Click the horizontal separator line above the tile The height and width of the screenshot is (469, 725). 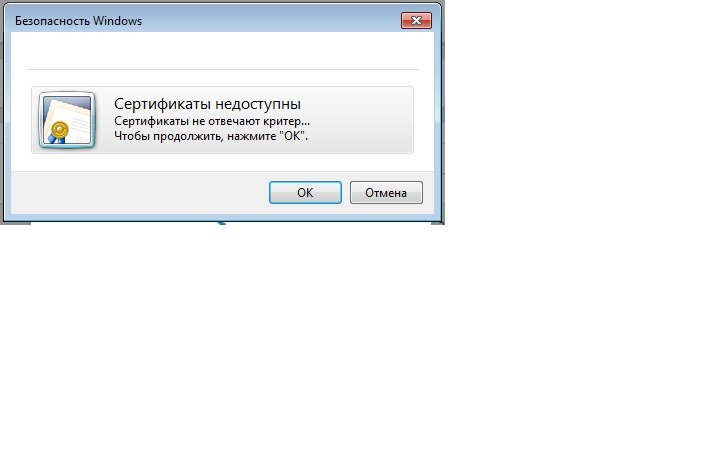222,69
